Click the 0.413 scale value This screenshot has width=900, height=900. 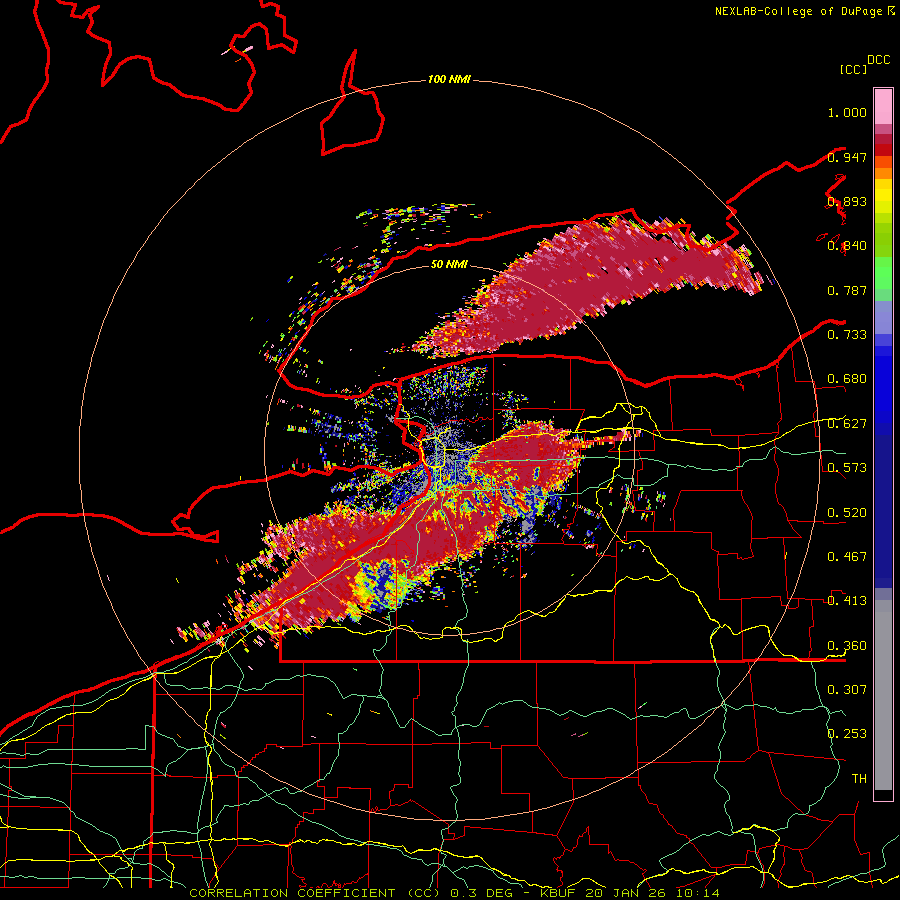(847, 601)
